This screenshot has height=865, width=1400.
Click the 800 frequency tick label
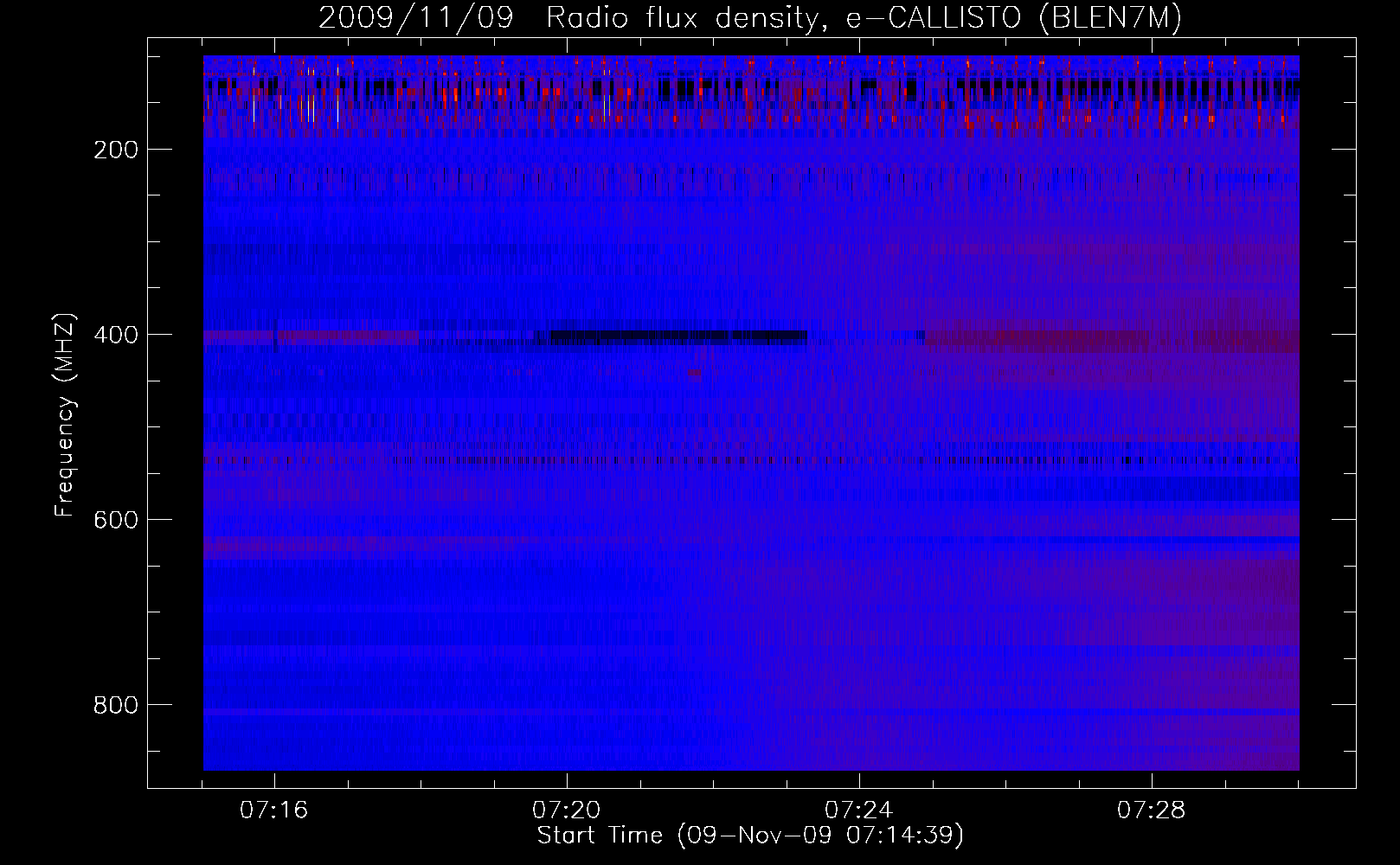coord(117,704)
